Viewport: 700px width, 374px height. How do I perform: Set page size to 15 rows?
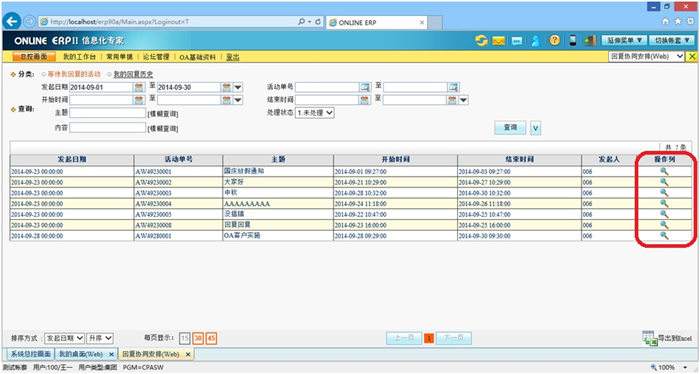pyautogui.click(x=185, y=338)
